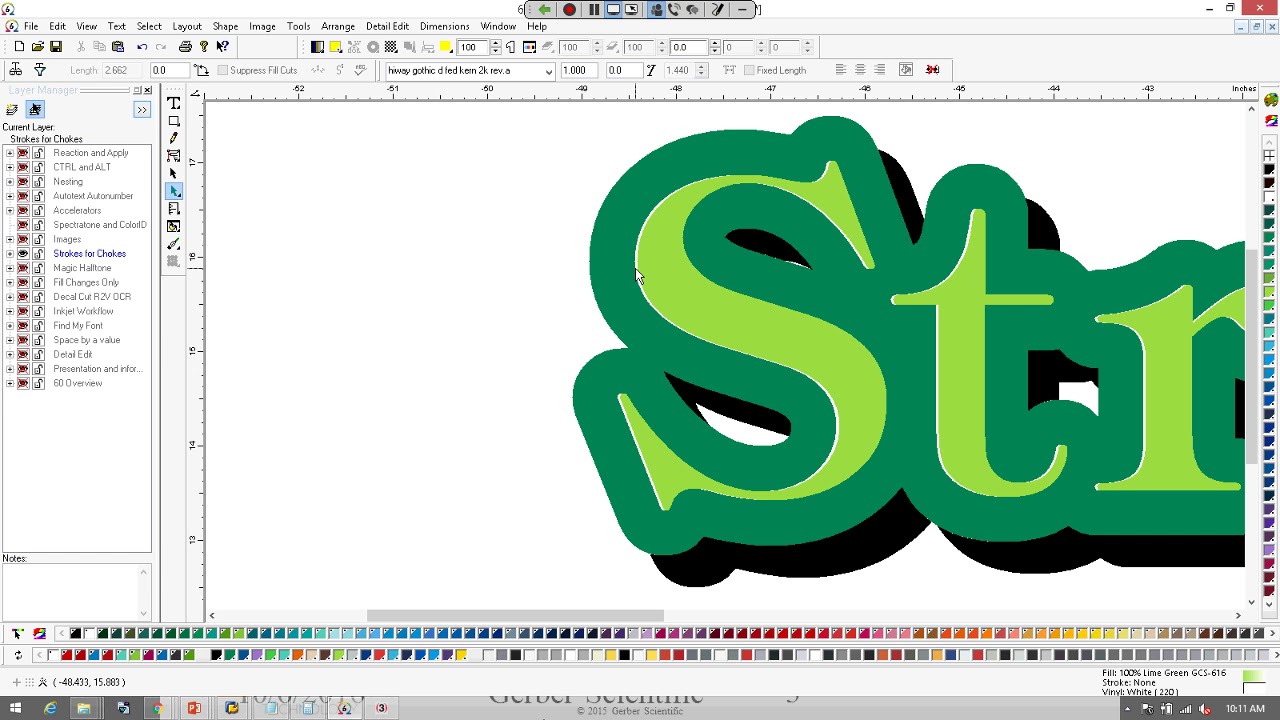Select the Spectratone and ColorID layer
The height and width of the screenshot is (720, 1280).
100,225
